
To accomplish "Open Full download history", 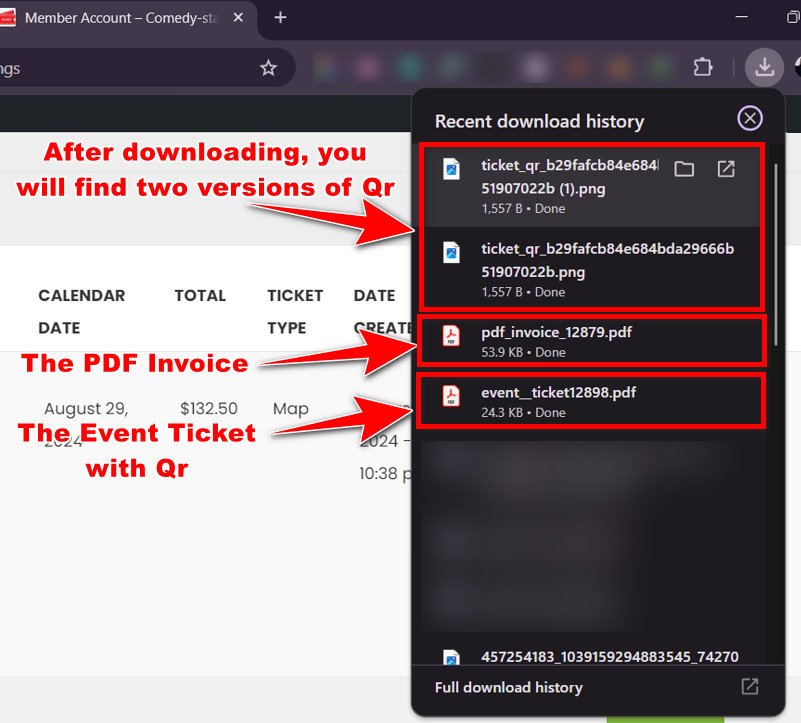I will [508, 687].
